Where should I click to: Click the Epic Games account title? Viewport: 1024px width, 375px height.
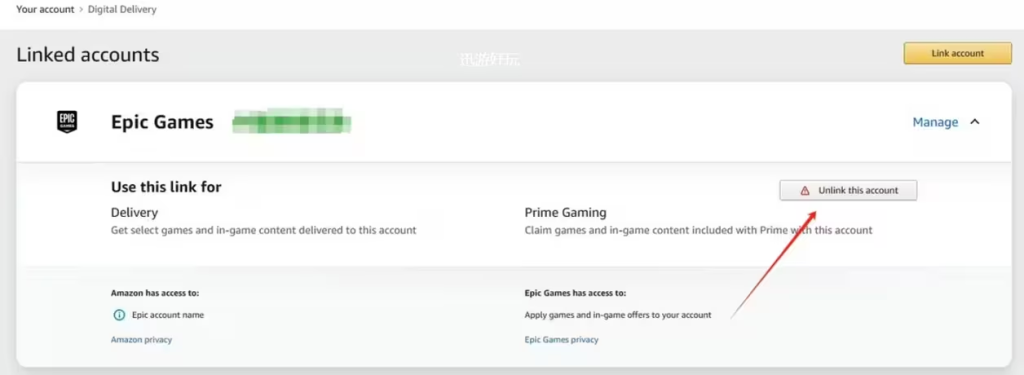point(162,122)
